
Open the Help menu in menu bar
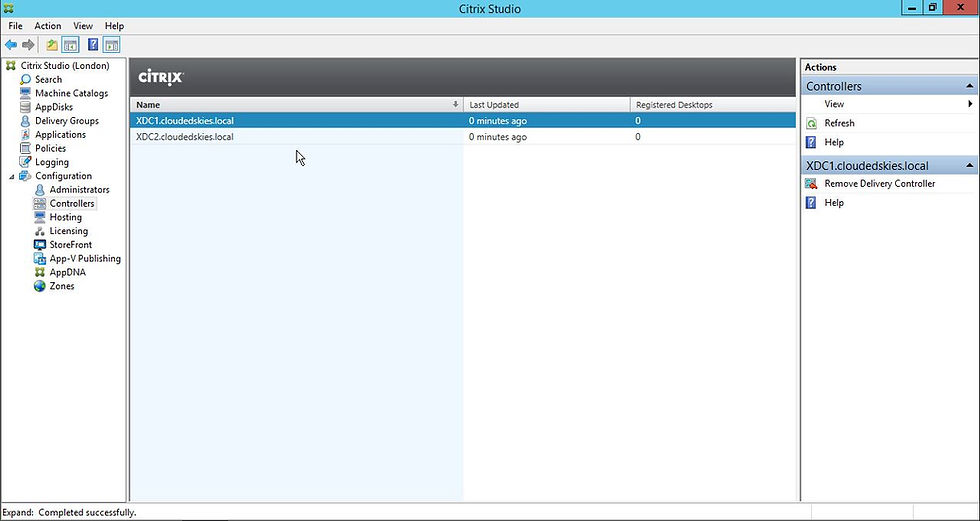tap(114, 26)
